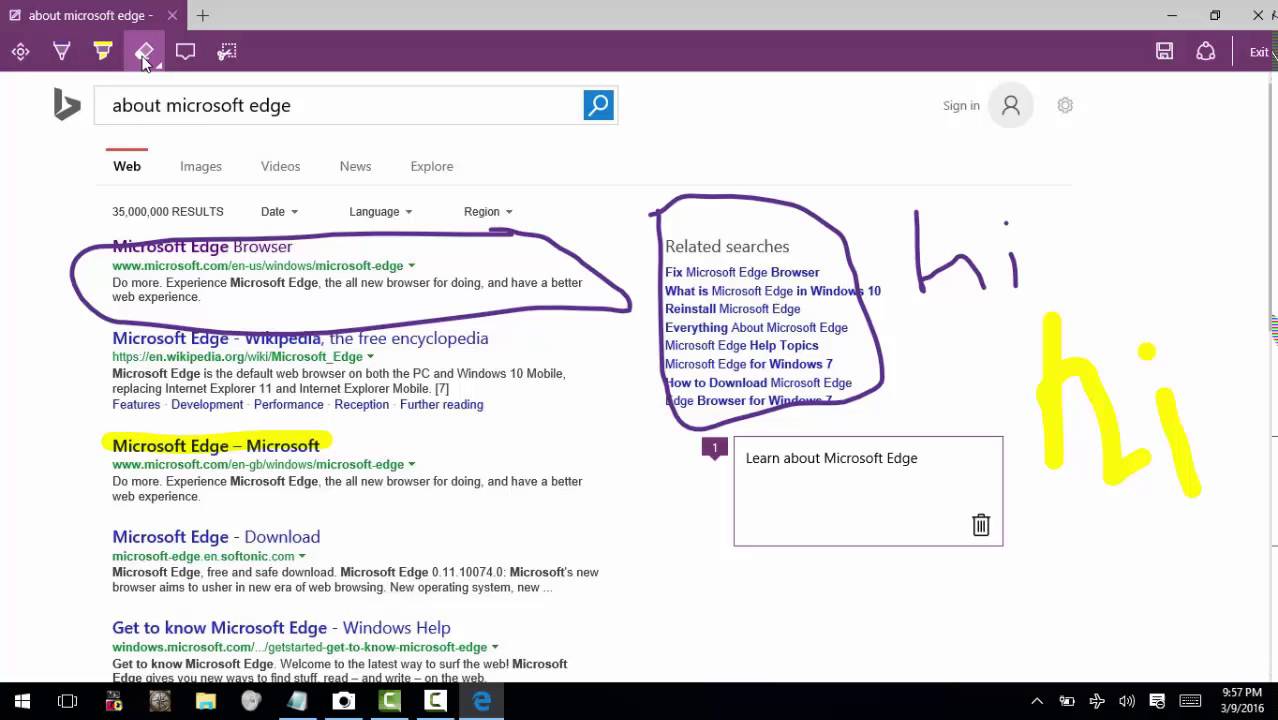Click Sign in link

[961, 105]
